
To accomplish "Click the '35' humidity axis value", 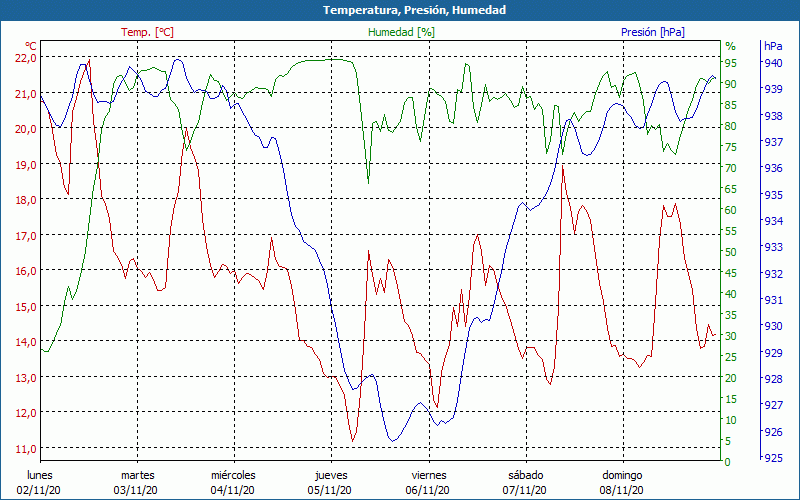I will tap(731, 315).
